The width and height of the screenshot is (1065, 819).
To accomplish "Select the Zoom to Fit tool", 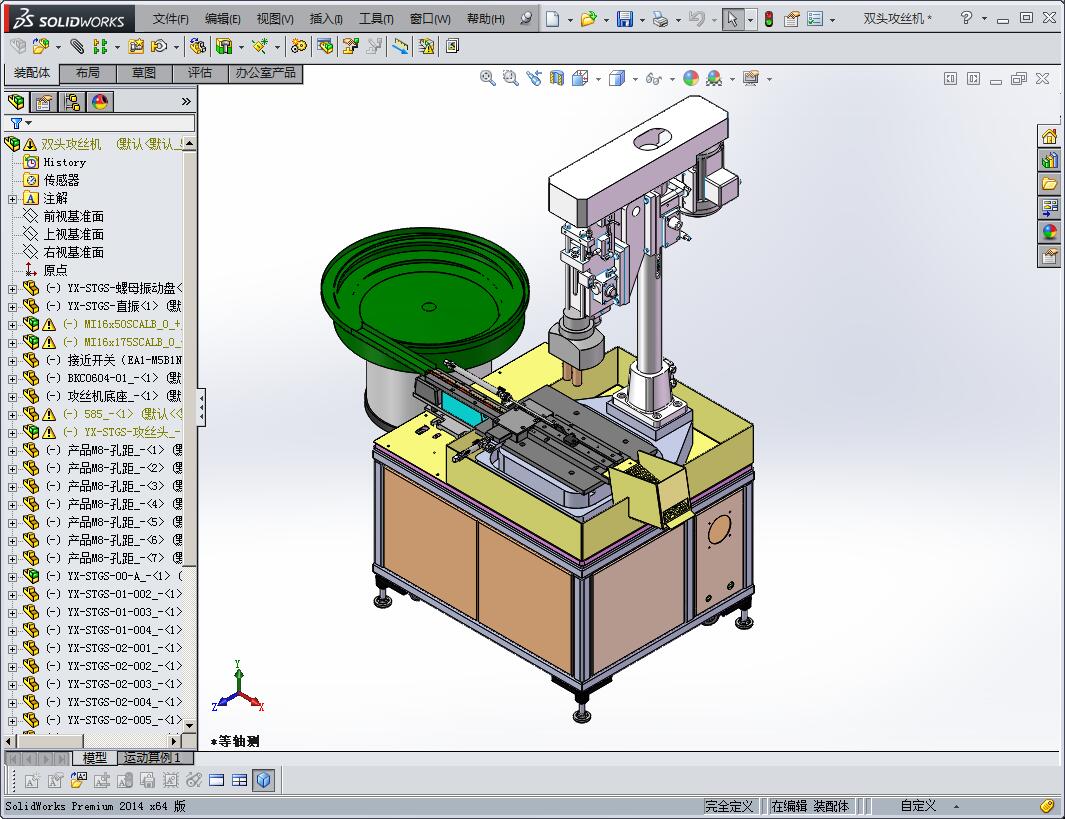I will point(487,77).
